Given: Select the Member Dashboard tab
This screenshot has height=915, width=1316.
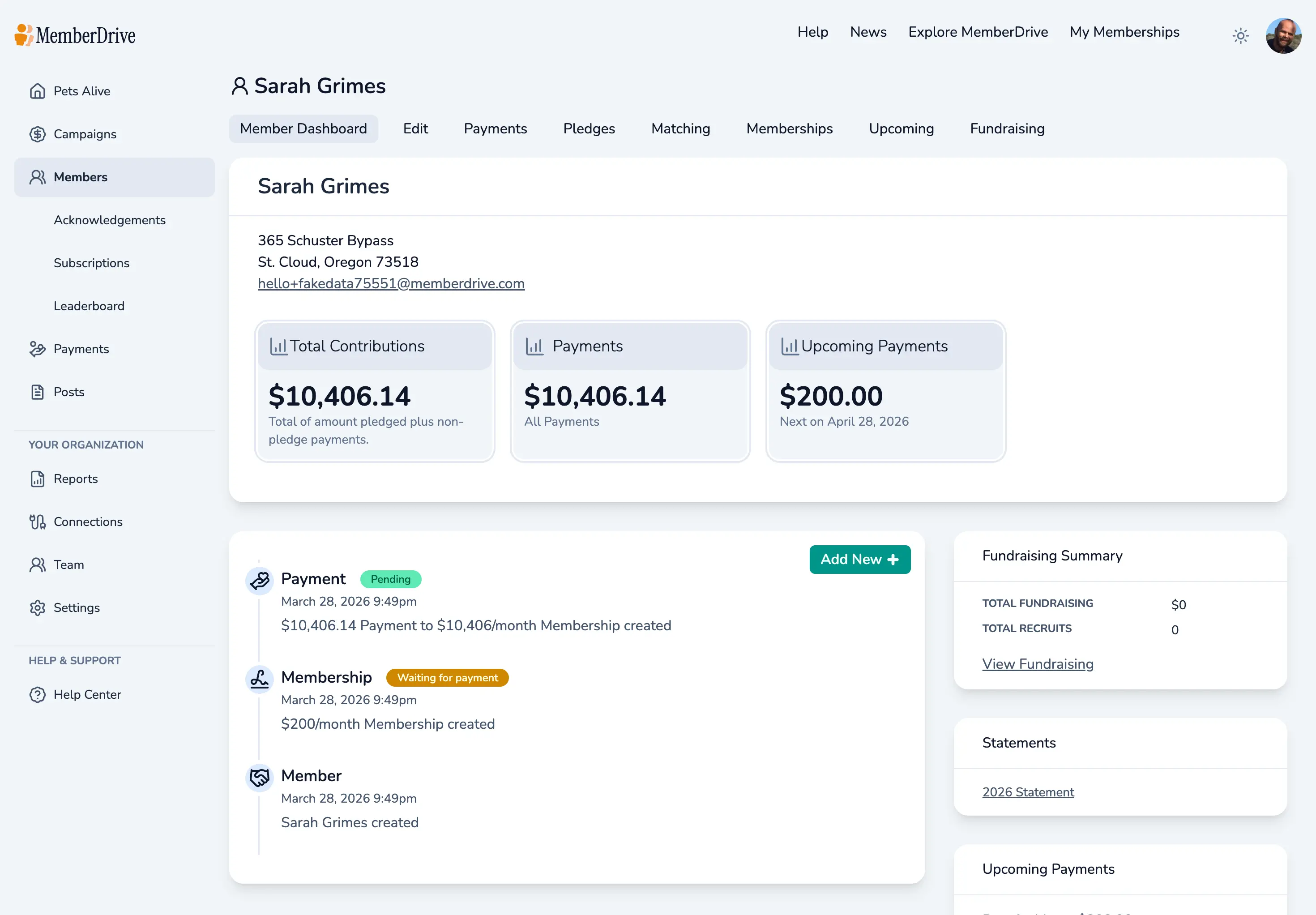Looking at the screenshot, I should pyautogui.click(x=303, y=128).
